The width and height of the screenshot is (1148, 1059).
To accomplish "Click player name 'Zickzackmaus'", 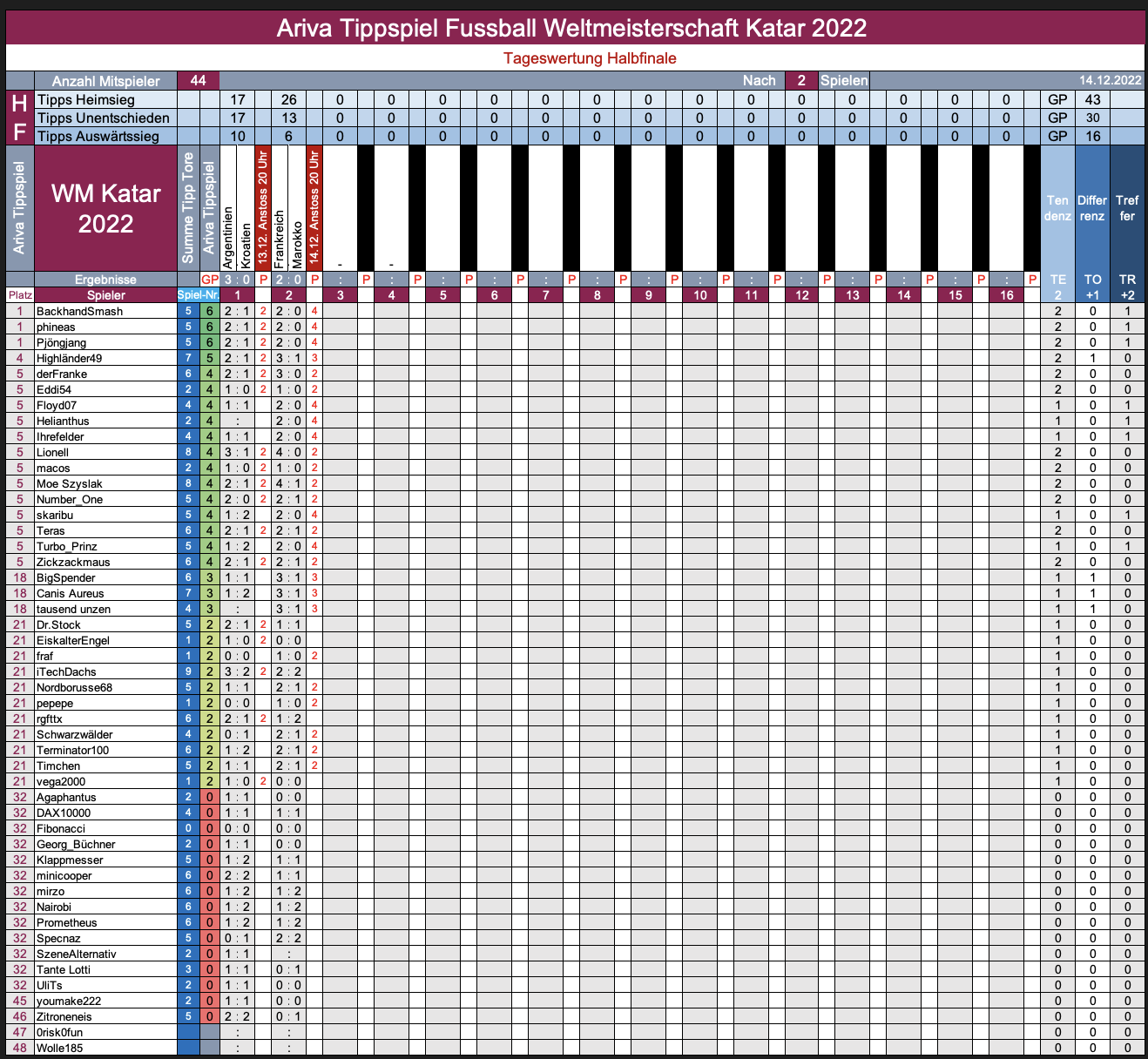I will click(x=73, y=562).
